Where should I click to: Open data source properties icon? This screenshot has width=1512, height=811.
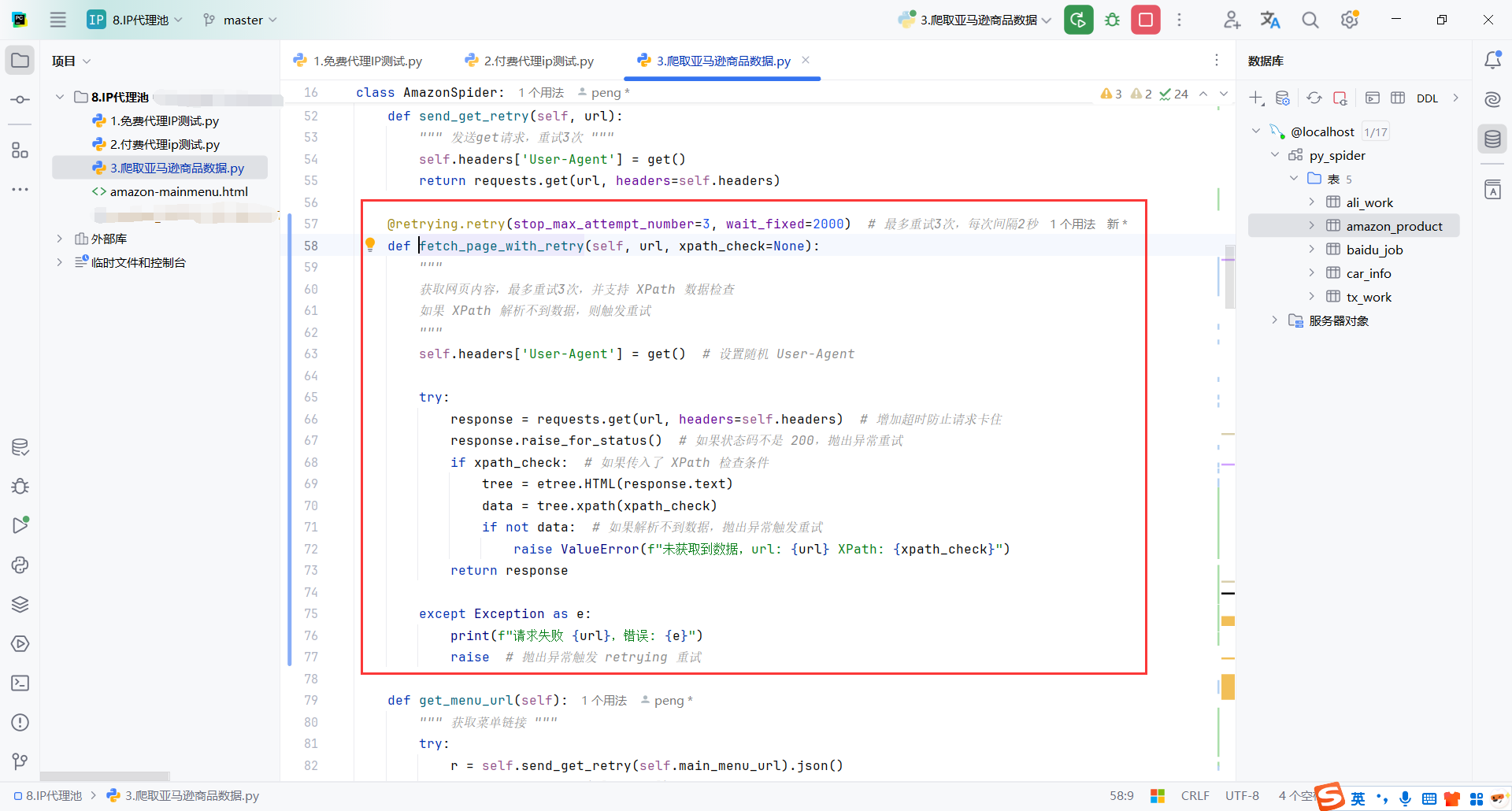coord(1283,98)
